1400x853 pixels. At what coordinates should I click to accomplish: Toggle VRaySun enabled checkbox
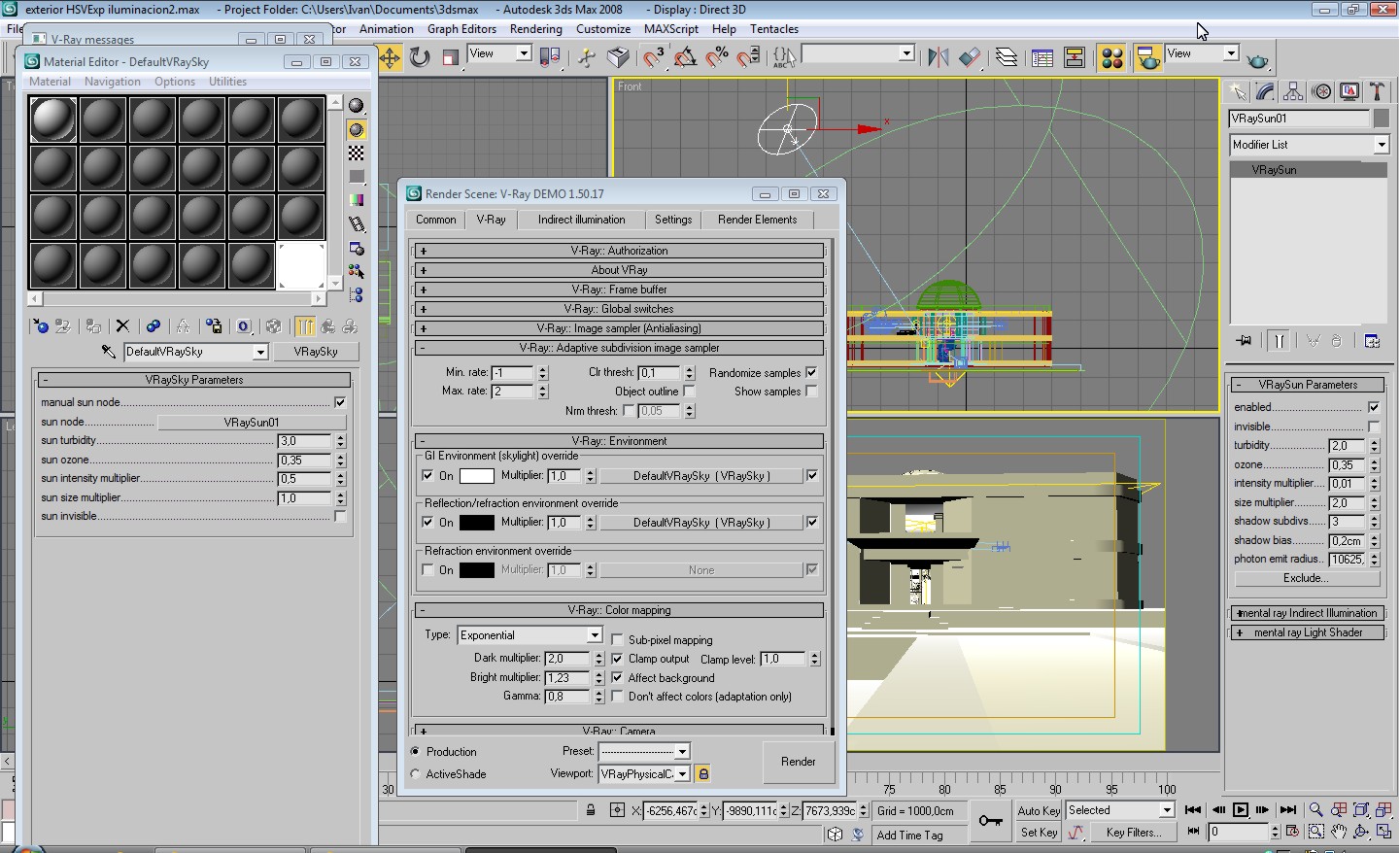[1374, 407]
